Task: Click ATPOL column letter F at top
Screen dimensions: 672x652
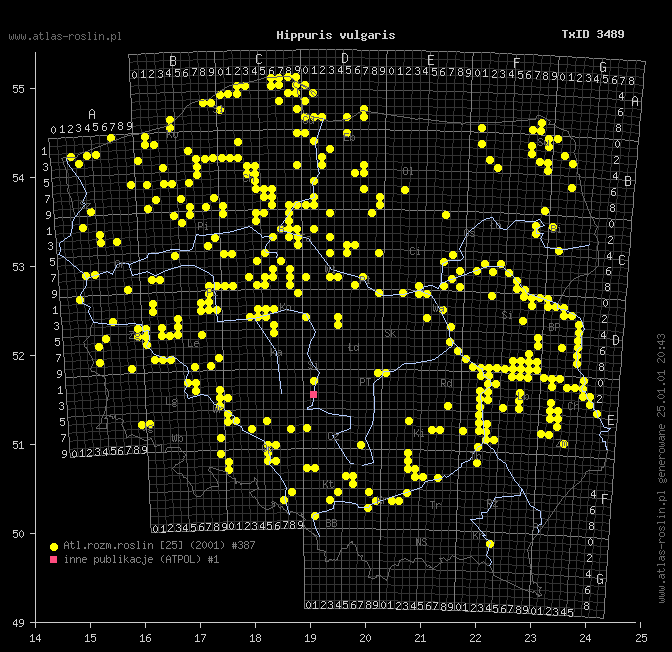Action: pyautogui.click(x=516, y=63)
